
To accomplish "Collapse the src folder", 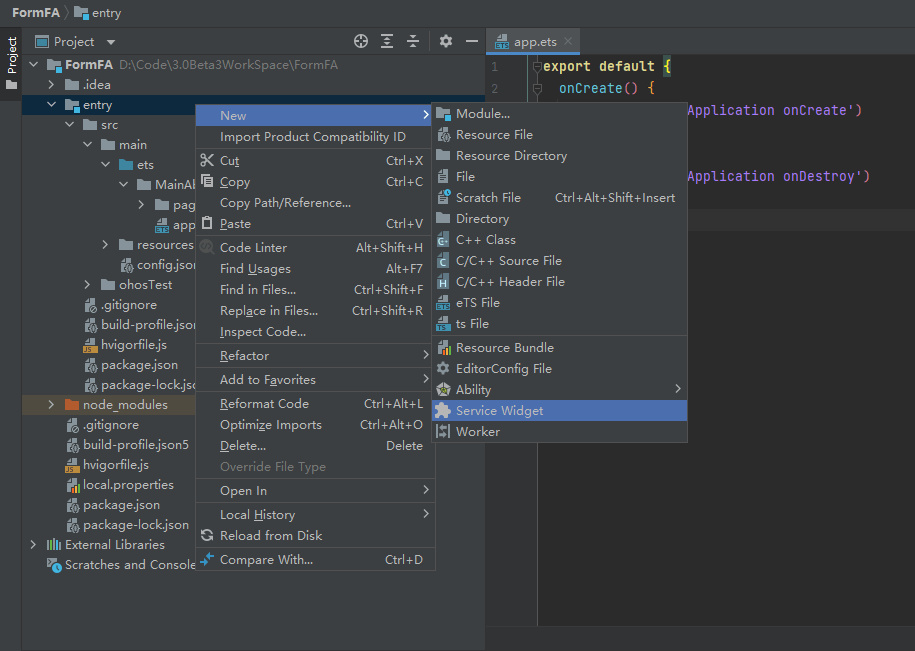I will click(69, 124).
